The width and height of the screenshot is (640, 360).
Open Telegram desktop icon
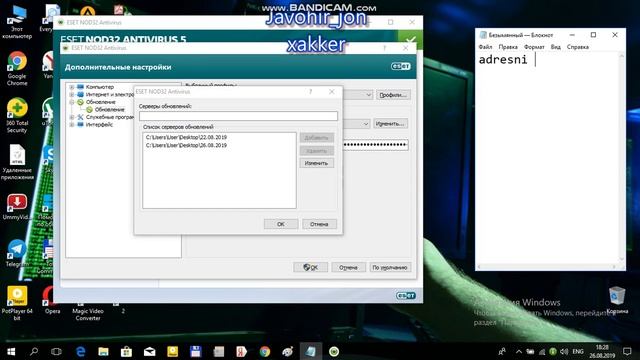[x=17, y=253]
